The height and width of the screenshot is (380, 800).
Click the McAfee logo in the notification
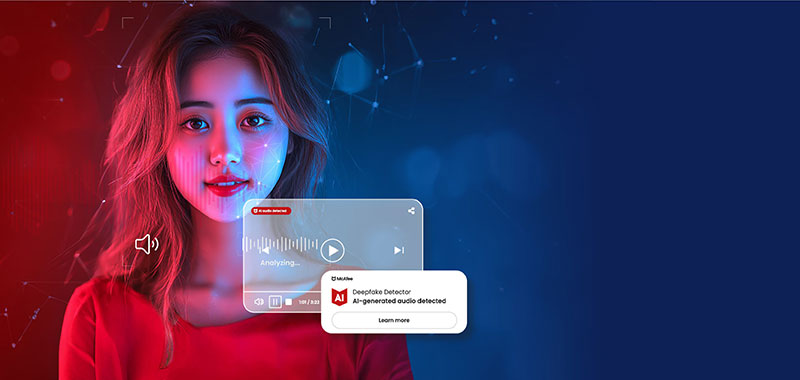click(x=342, y=278)
